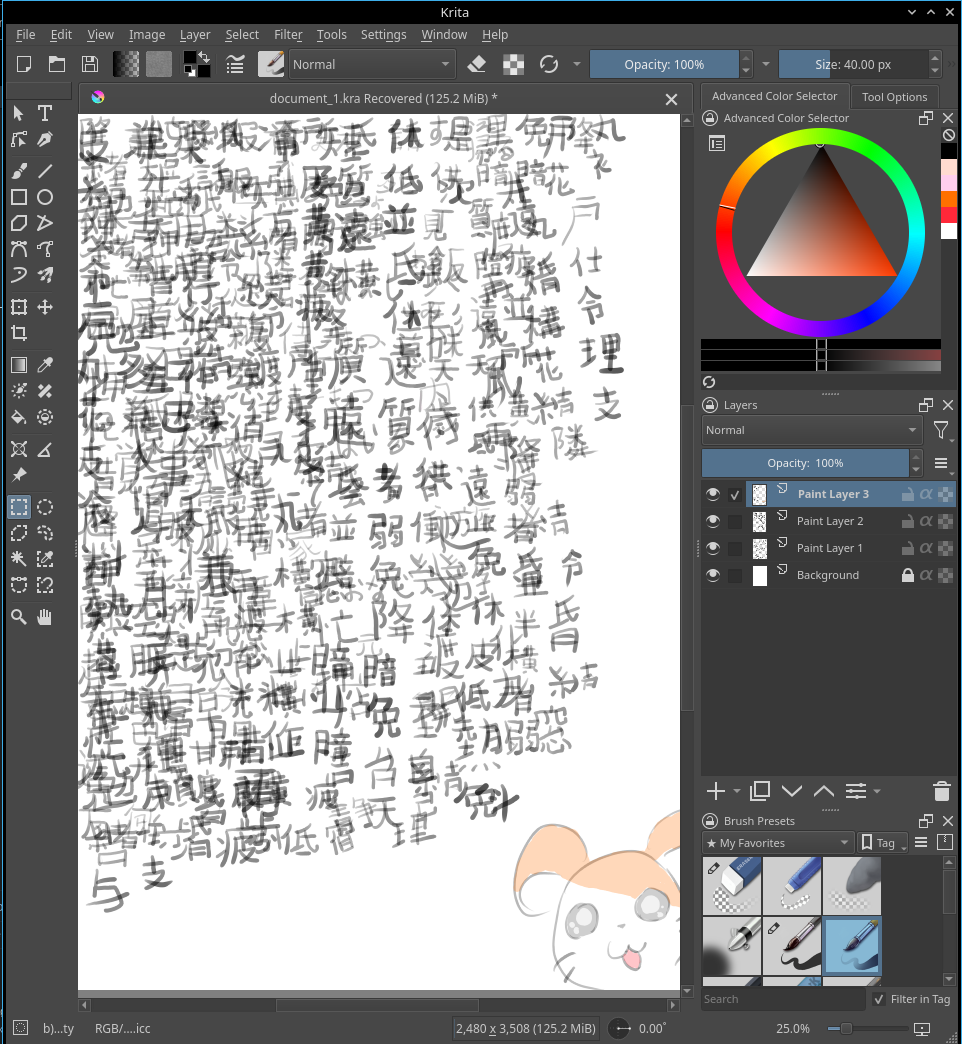Move layer up with arrow icon

click(x=824, y=791)
